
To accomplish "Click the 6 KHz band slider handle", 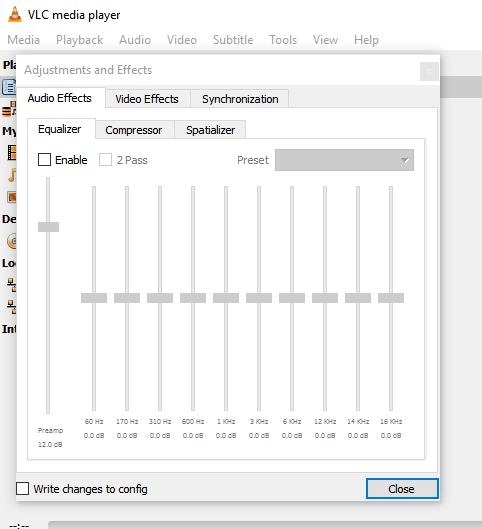I will (x=292, y=298).
